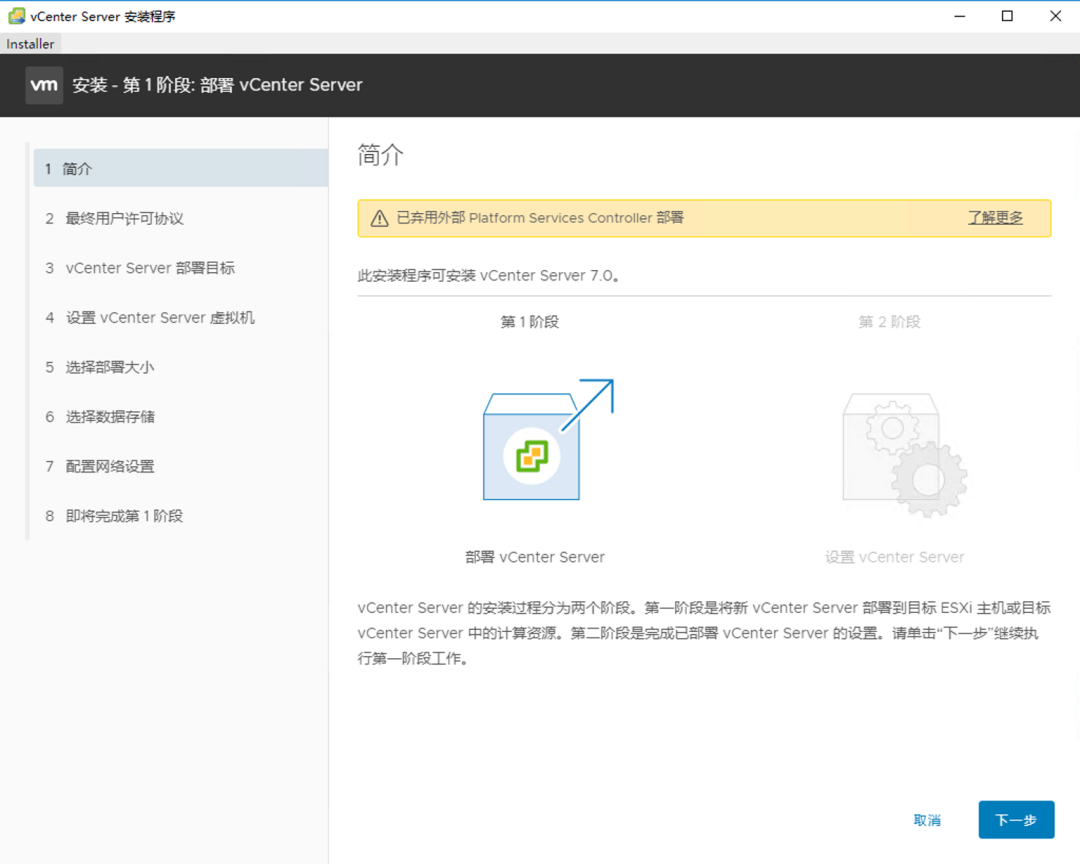1080x864 pixels.
Task: Select step 1 简介 in the sidebar
Action: coord(180,168)
